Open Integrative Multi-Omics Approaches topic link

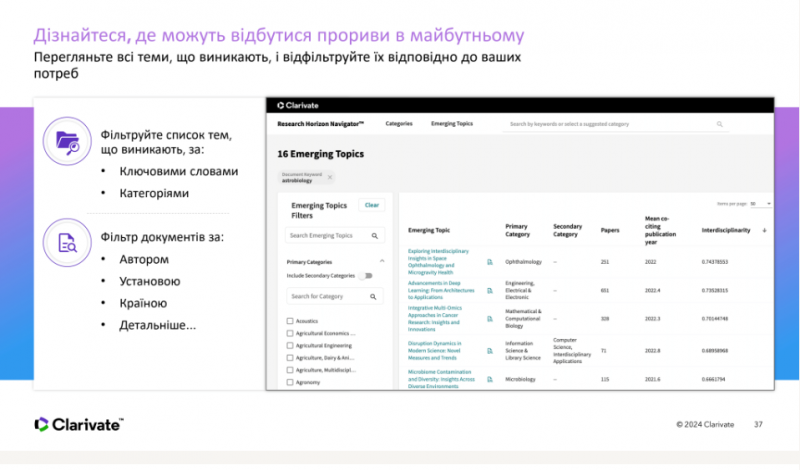[x=435, y=318]
